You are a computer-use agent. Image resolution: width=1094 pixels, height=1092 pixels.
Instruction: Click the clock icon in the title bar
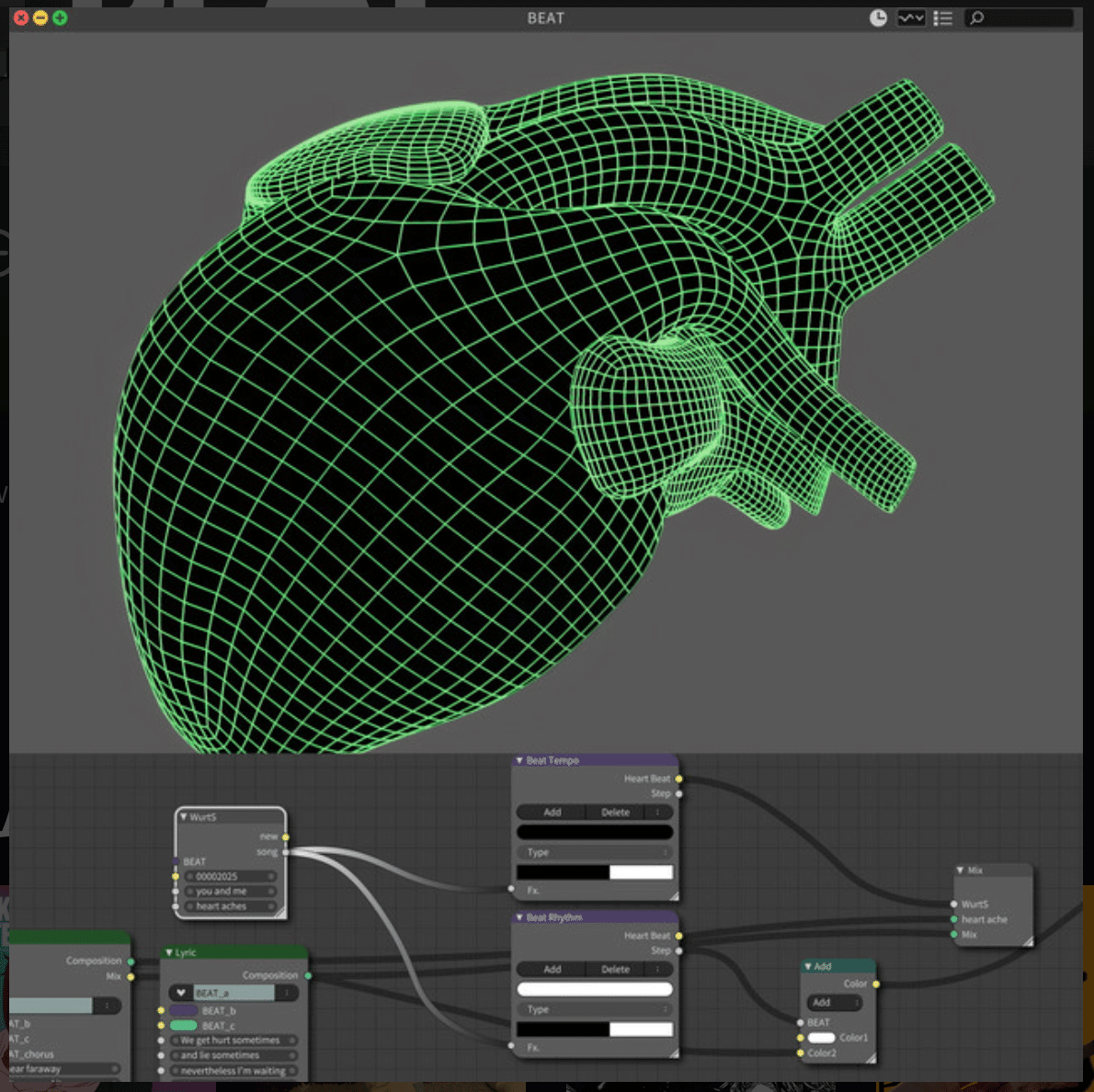(x=878, y=18)
